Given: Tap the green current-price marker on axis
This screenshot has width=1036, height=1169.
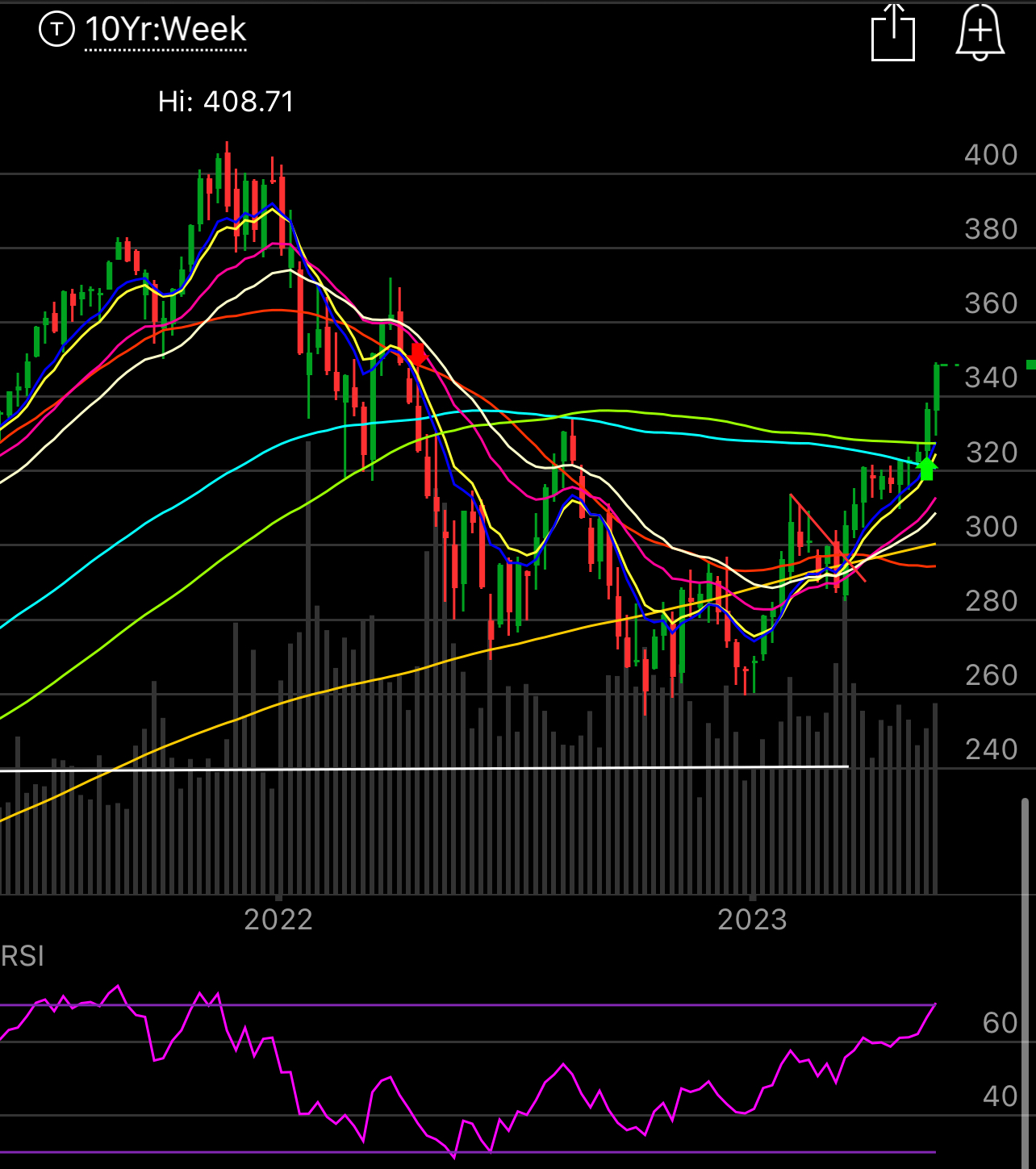Looking at the screenshot, I should pyautogui.click(x=1030, y=365).
